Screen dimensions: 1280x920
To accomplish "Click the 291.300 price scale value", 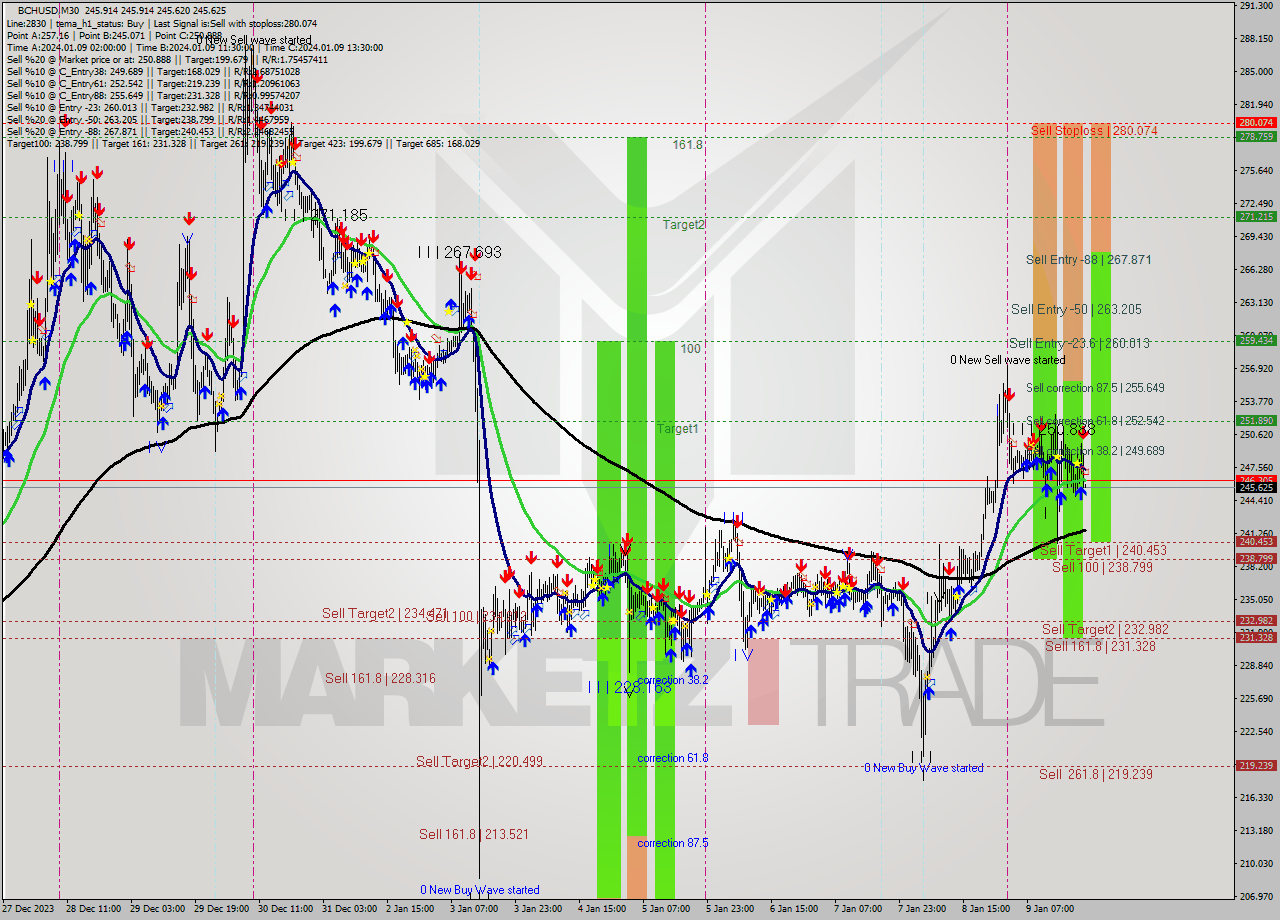I will pos(1255,6).
